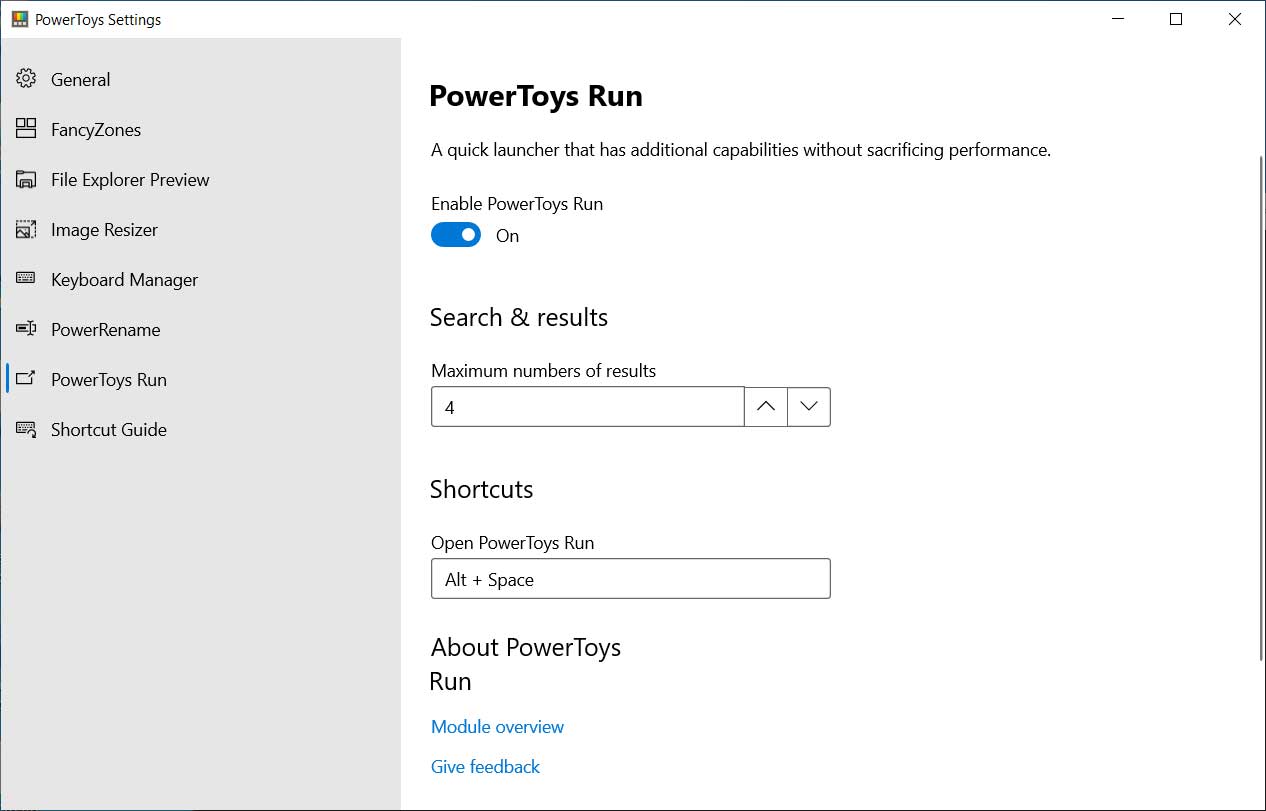1266x811 pixels.
Task: Maximize the PowerToys Settings window
Action: [1176, 19]
